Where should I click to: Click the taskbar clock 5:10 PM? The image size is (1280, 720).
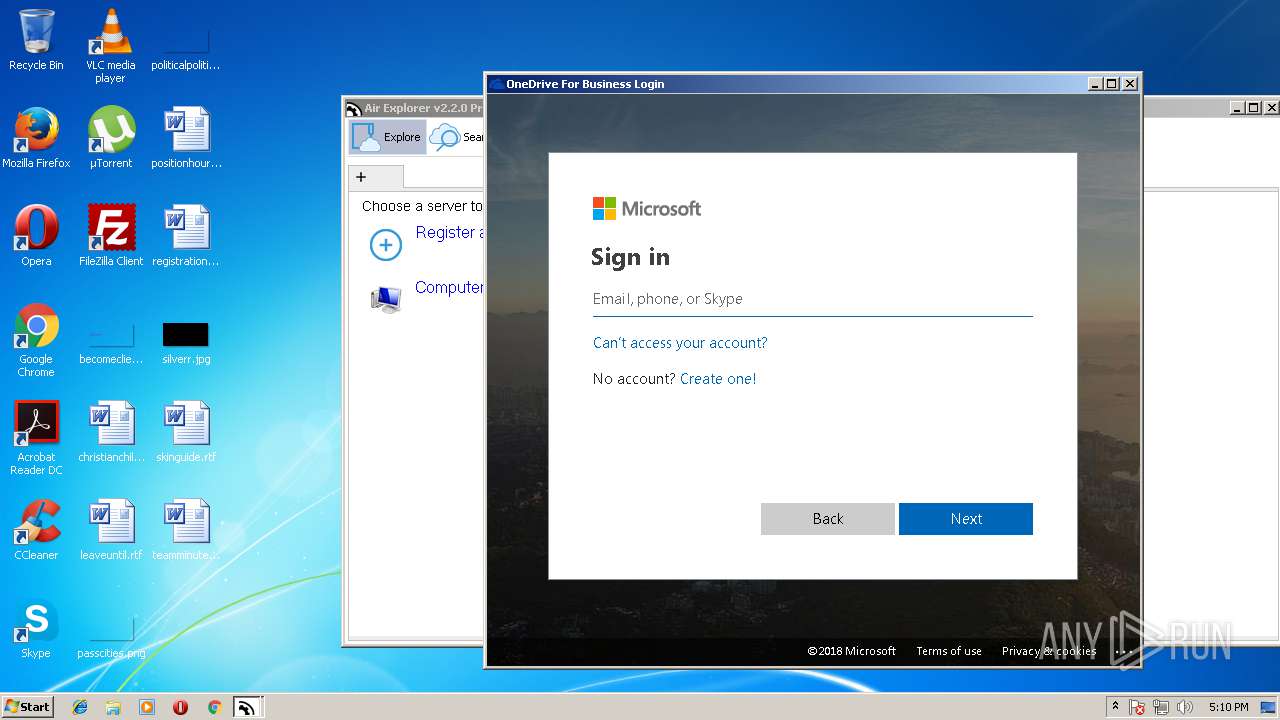click(x=1228, y=707)
